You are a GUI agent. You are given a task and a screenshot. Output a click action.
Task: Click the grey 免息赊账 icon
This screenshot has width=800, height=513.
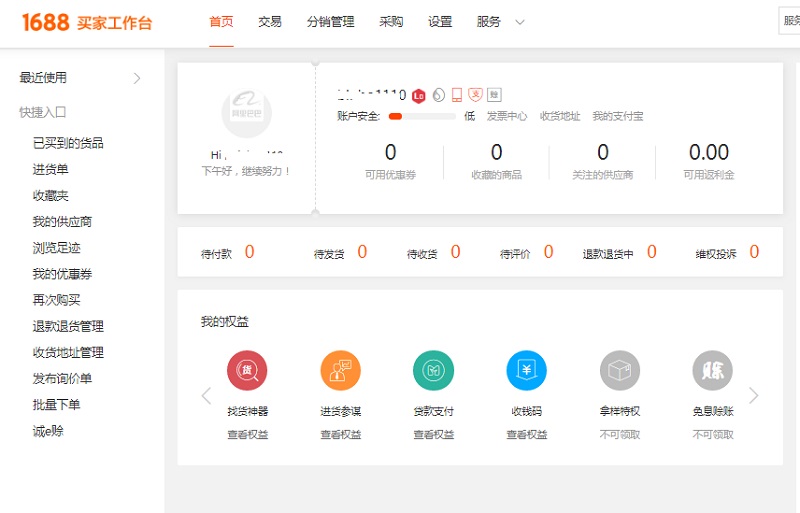712,370
